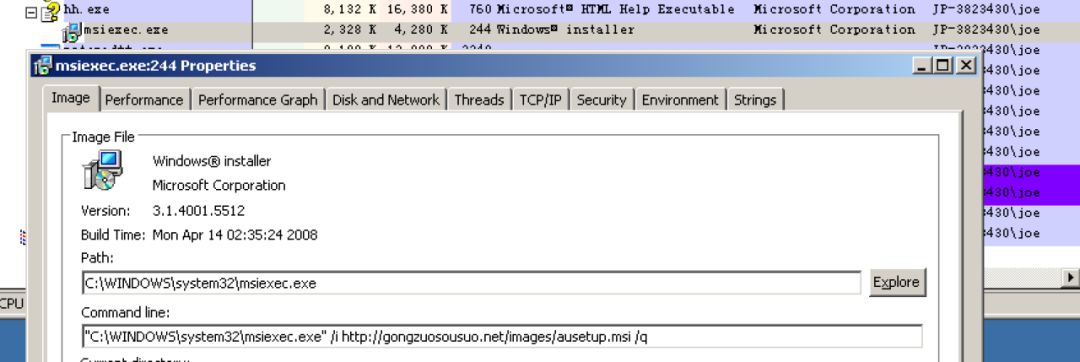Click the hh.exe help icon in process tree
Image resolution: width=1080 pixels, height=362 pixels.
click(x=50, y=11)
